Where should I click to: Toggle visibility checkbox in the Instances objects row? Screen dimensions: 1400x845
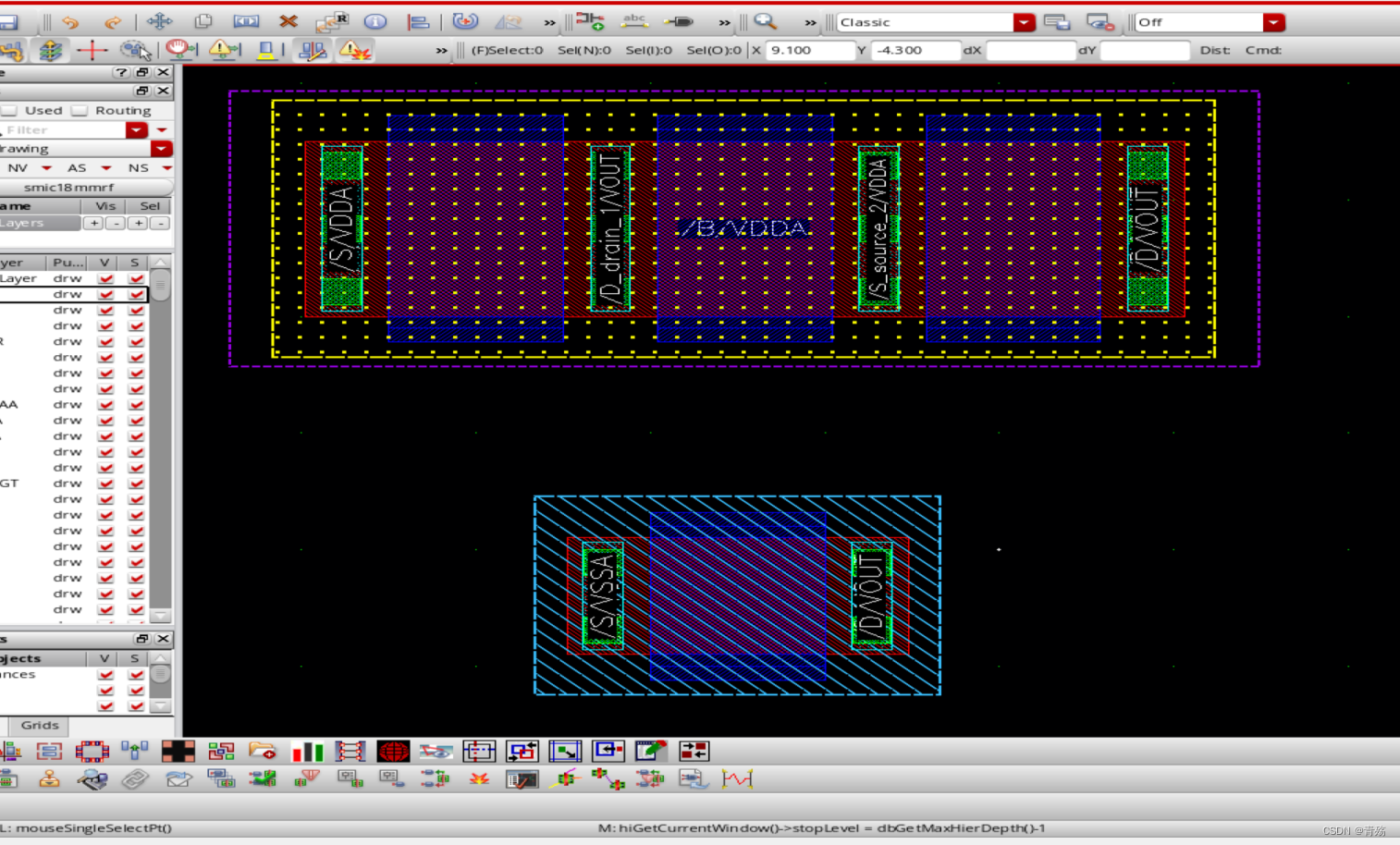click(105, 675)
